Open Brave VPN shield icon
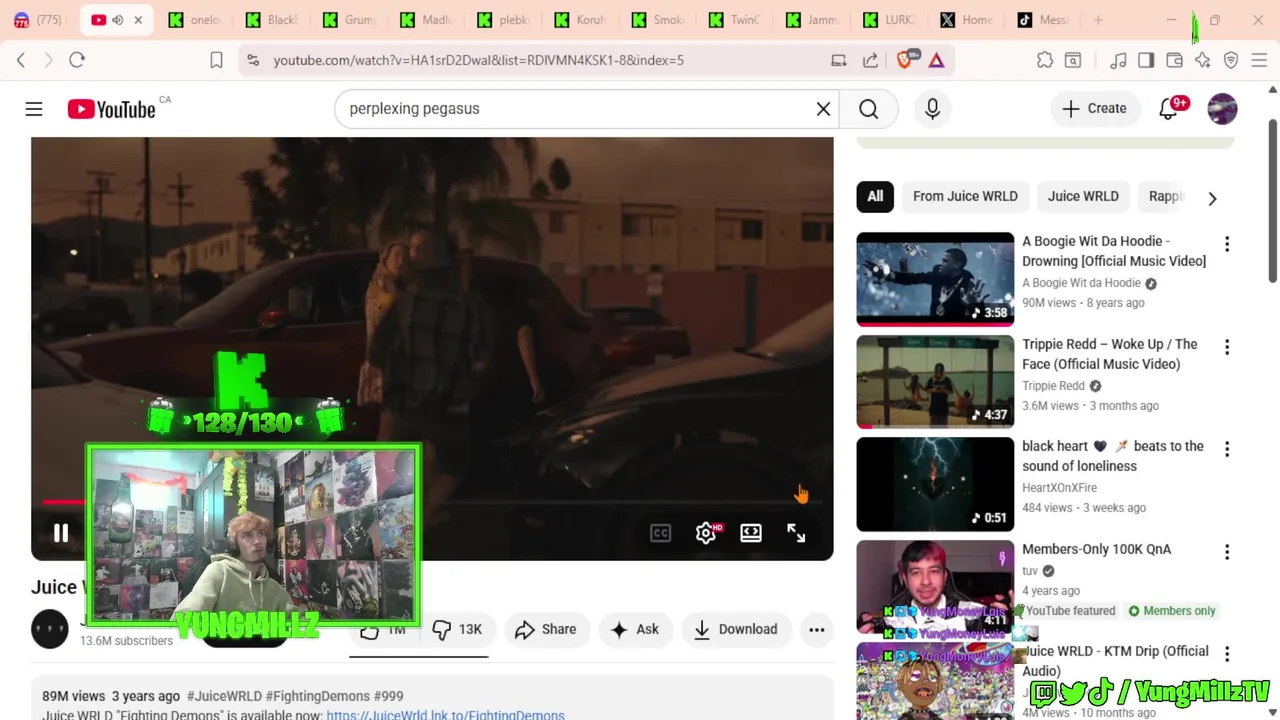The width and height of the screenshot is (1280, 720). point(1231,60)
